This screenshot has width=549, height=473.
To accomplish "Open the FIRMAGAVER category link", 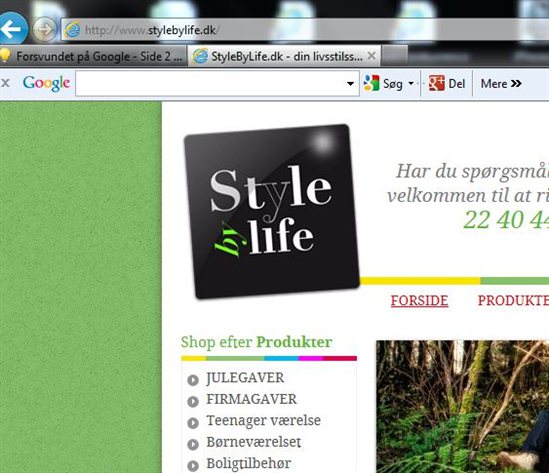I will click(x=251, y=399).
